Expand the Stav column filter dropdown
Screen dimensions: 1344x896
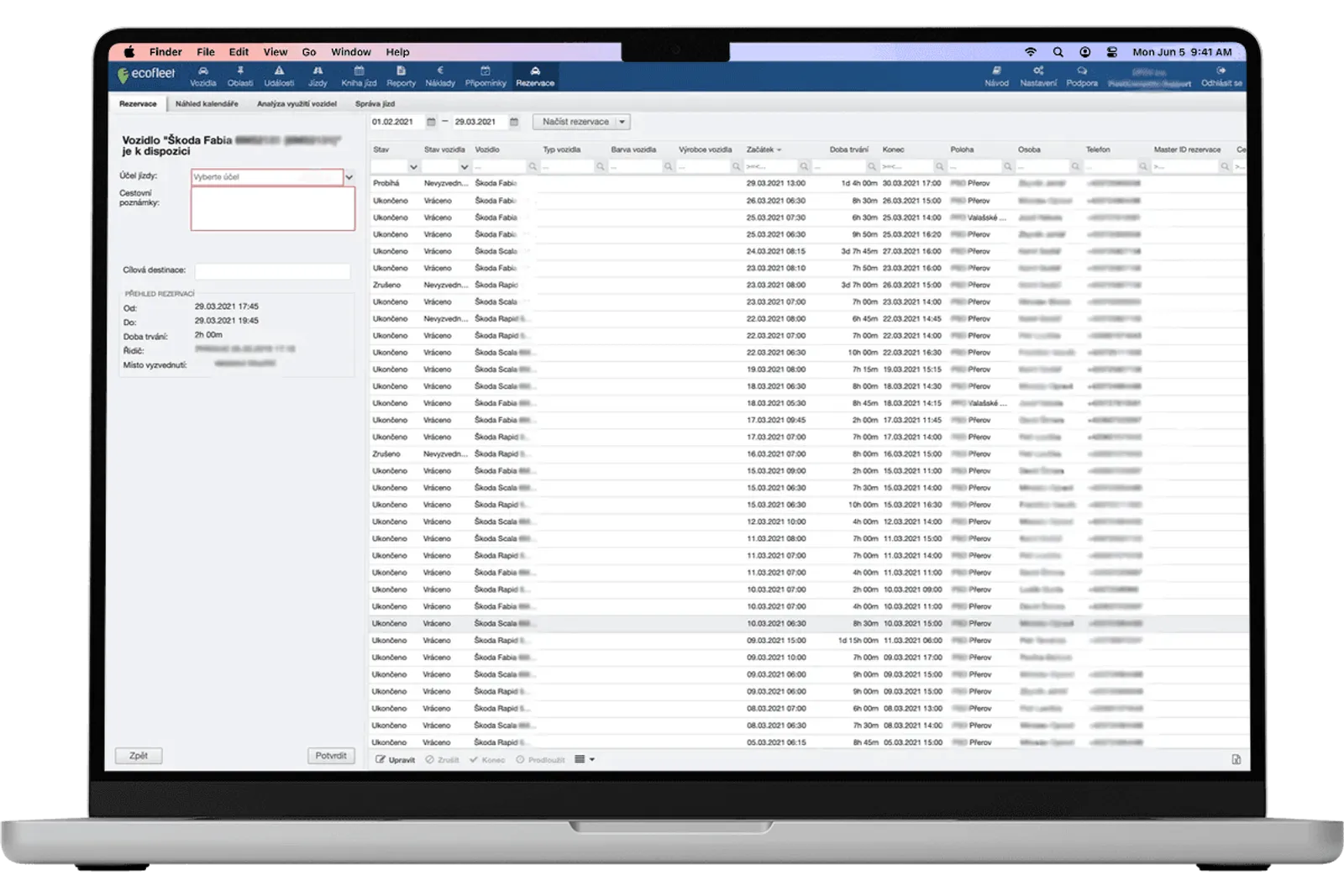click(x=412, y=167)
